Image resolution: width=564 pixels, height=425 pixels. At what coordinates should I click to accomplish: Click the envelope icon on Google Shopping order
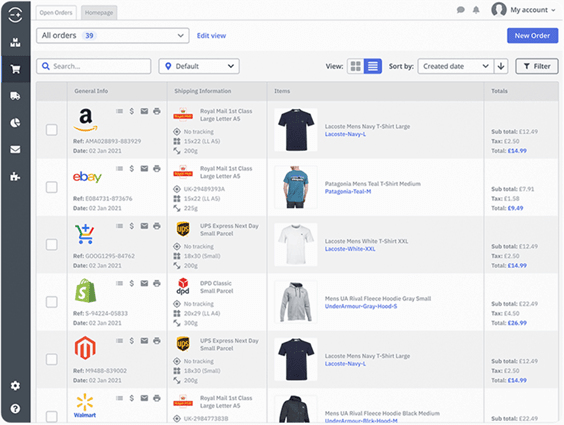(144, 226)
